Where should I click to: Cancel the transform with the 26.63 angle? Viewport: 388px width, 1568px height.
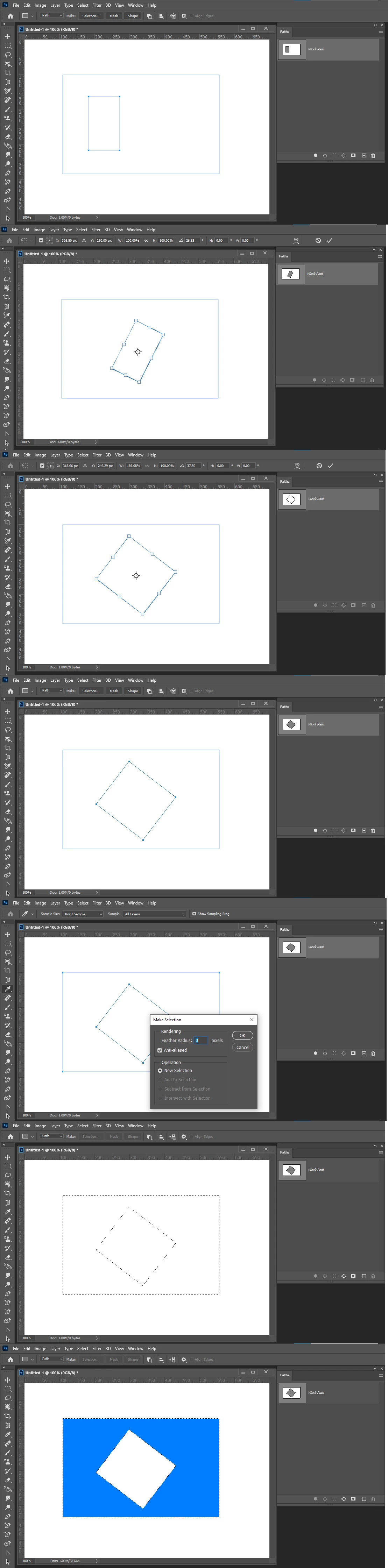click(x=318, y=240)
